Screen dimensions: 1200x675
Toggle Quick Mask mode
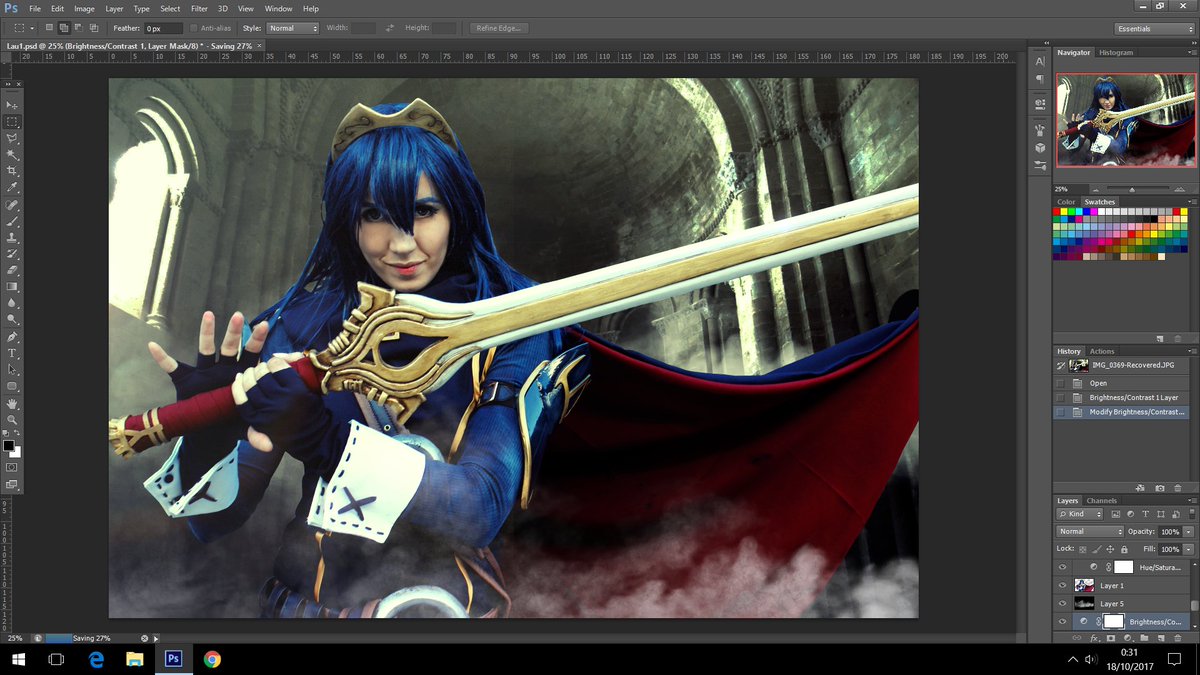12,467
